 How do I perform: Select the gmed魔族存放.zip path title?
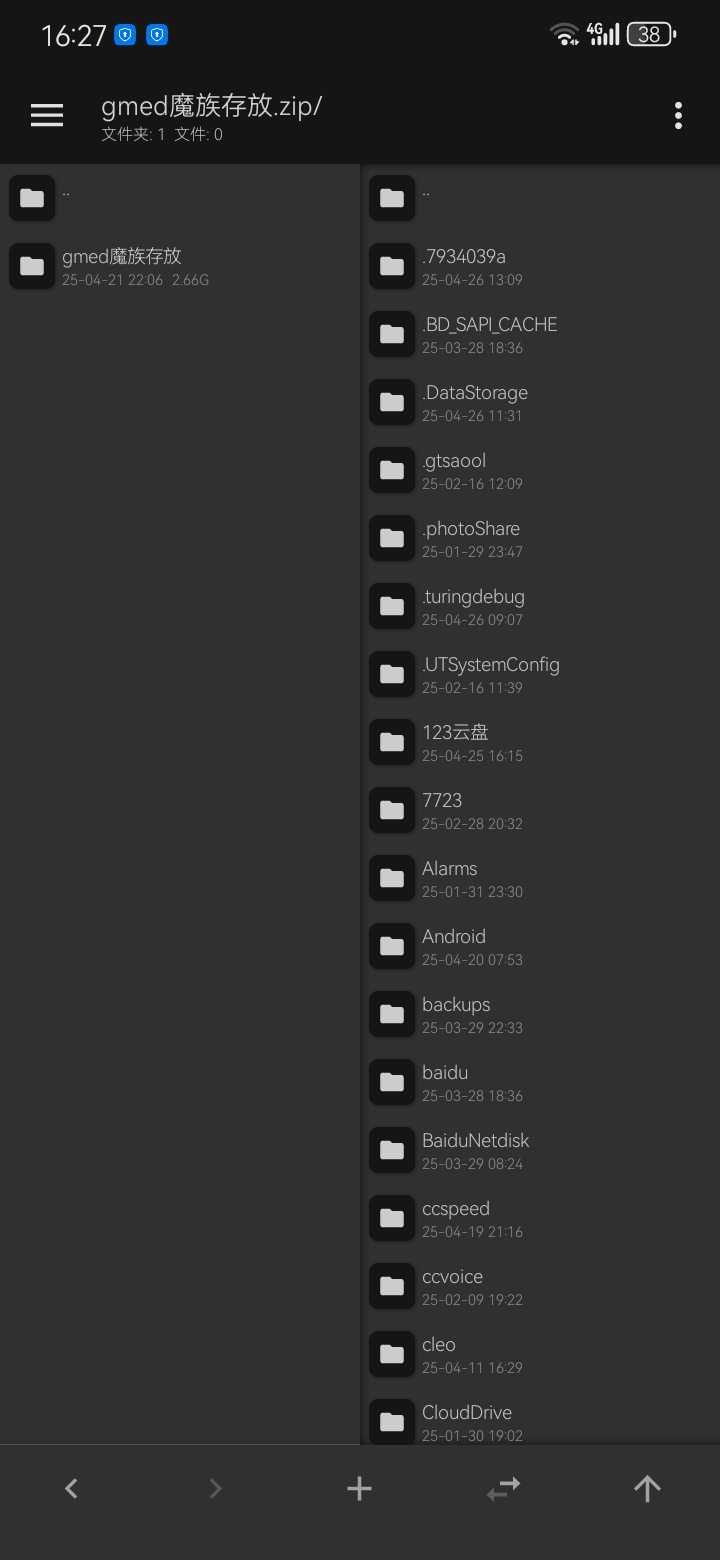point(211,106)
